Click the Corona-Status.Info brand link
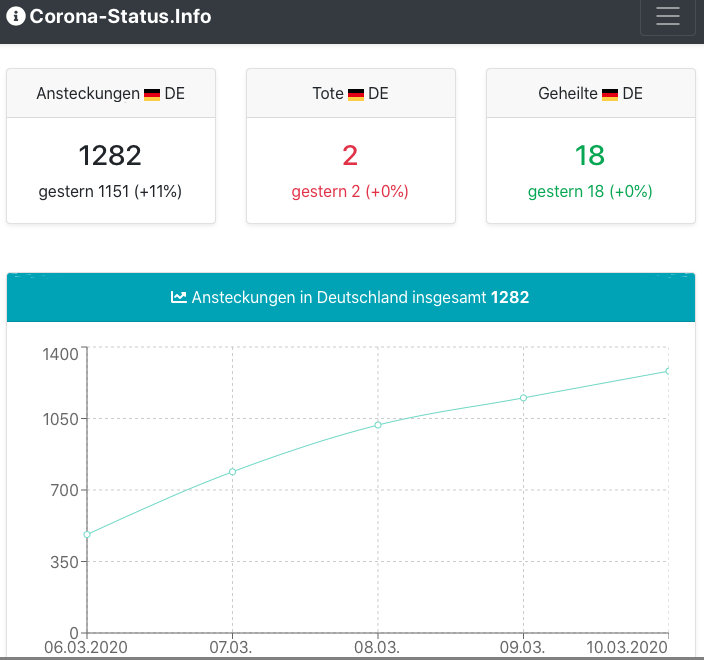 point(120,17)
